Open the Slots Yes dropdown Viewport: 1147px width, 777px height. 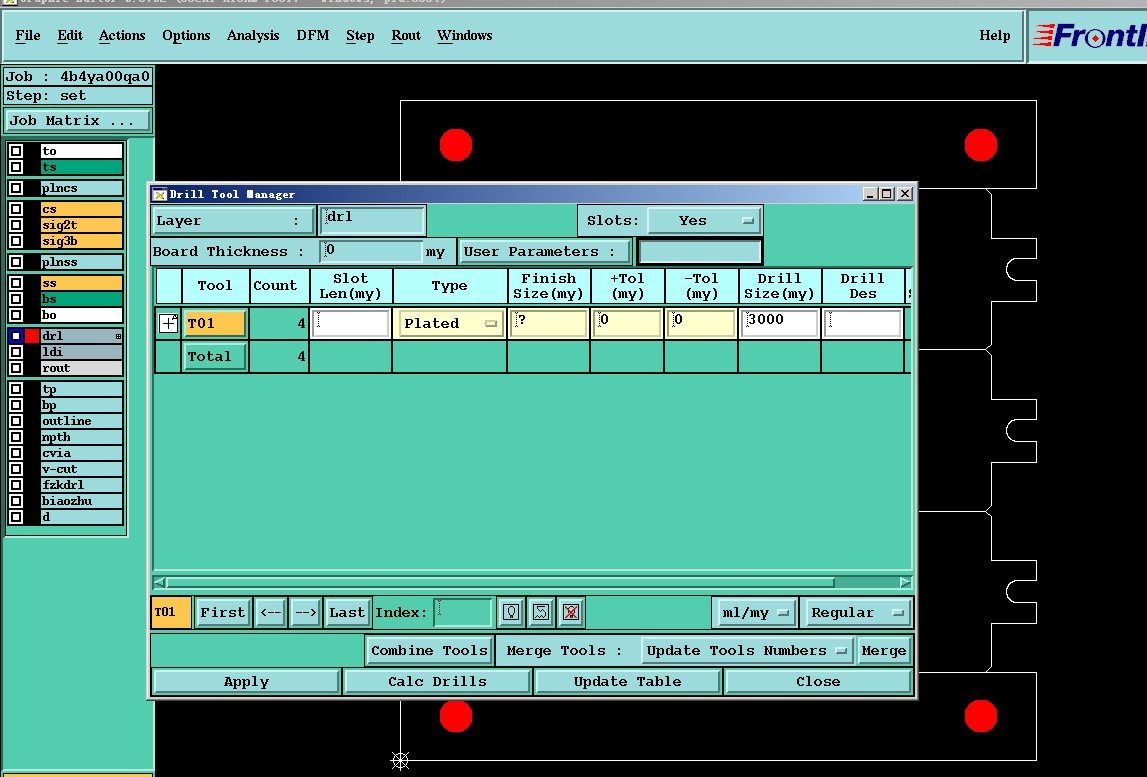coord(704,220)
